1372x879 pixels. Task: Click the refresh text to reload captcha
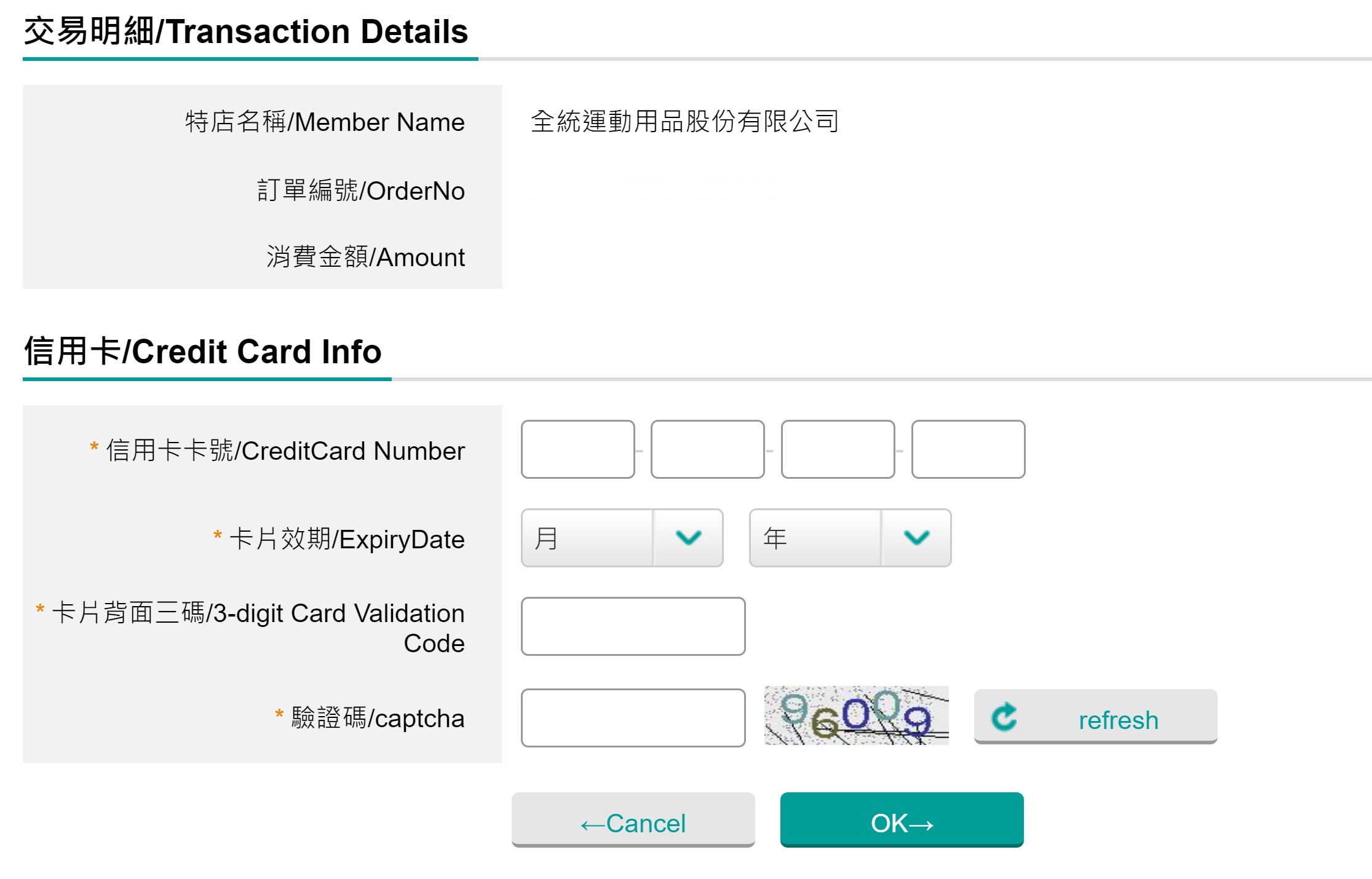click(x=1118, y=720)
